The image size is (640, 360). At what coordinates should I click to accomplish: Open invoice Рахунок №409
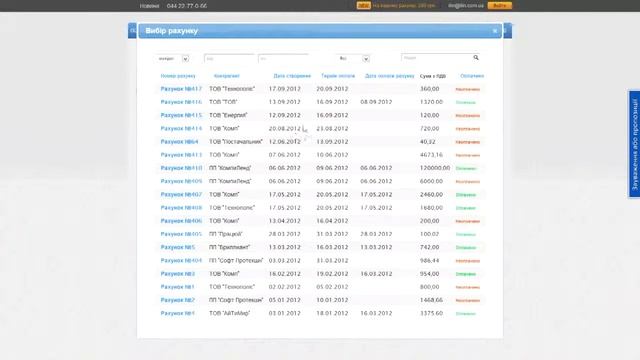(181, 181)
